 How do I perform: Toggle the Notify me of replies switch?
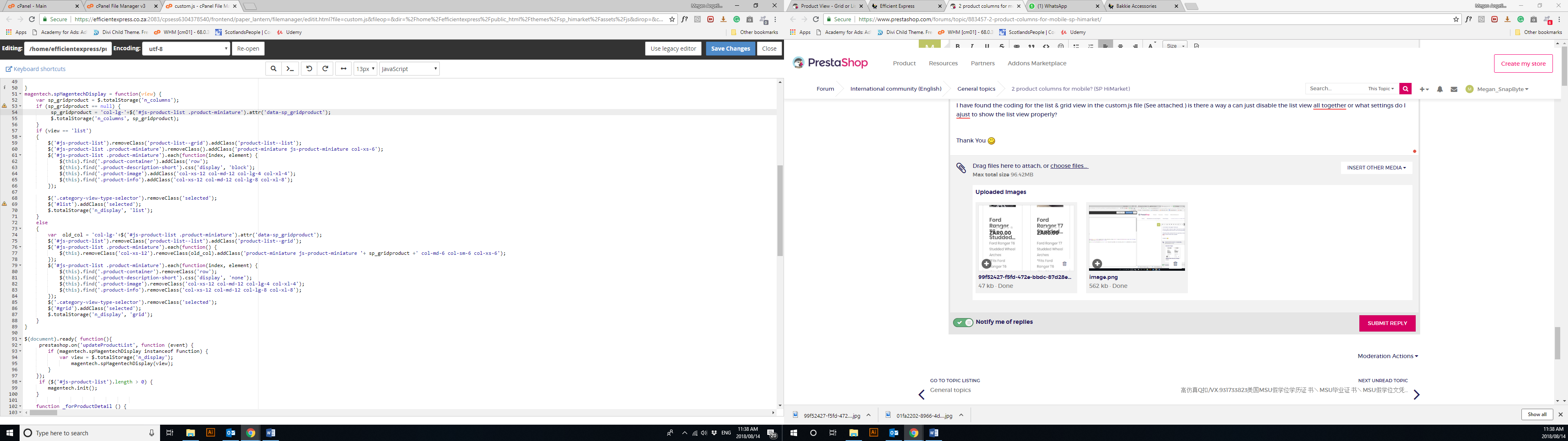pyautogui.click(x=963, y=322)
